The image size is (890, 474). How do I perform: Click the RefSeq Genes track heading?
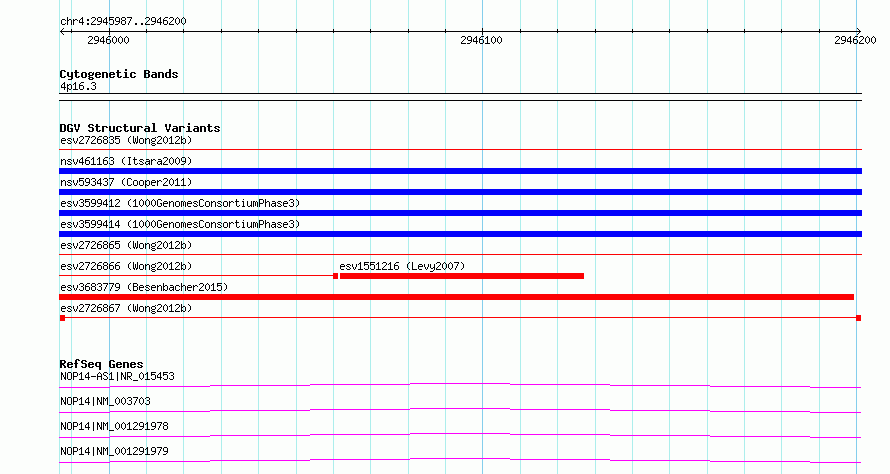click(x=101, y=364)
